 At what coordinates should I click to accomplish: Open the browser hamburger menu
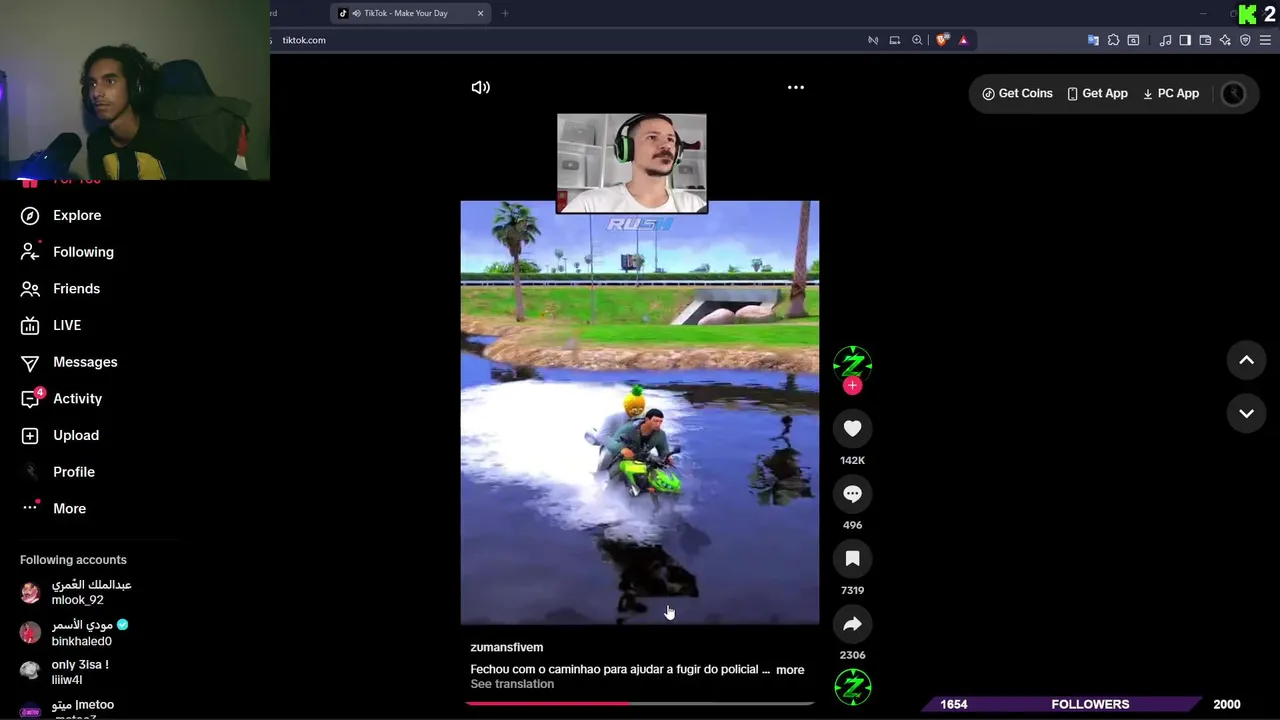pyautogui.click(x=1266, y=40)
